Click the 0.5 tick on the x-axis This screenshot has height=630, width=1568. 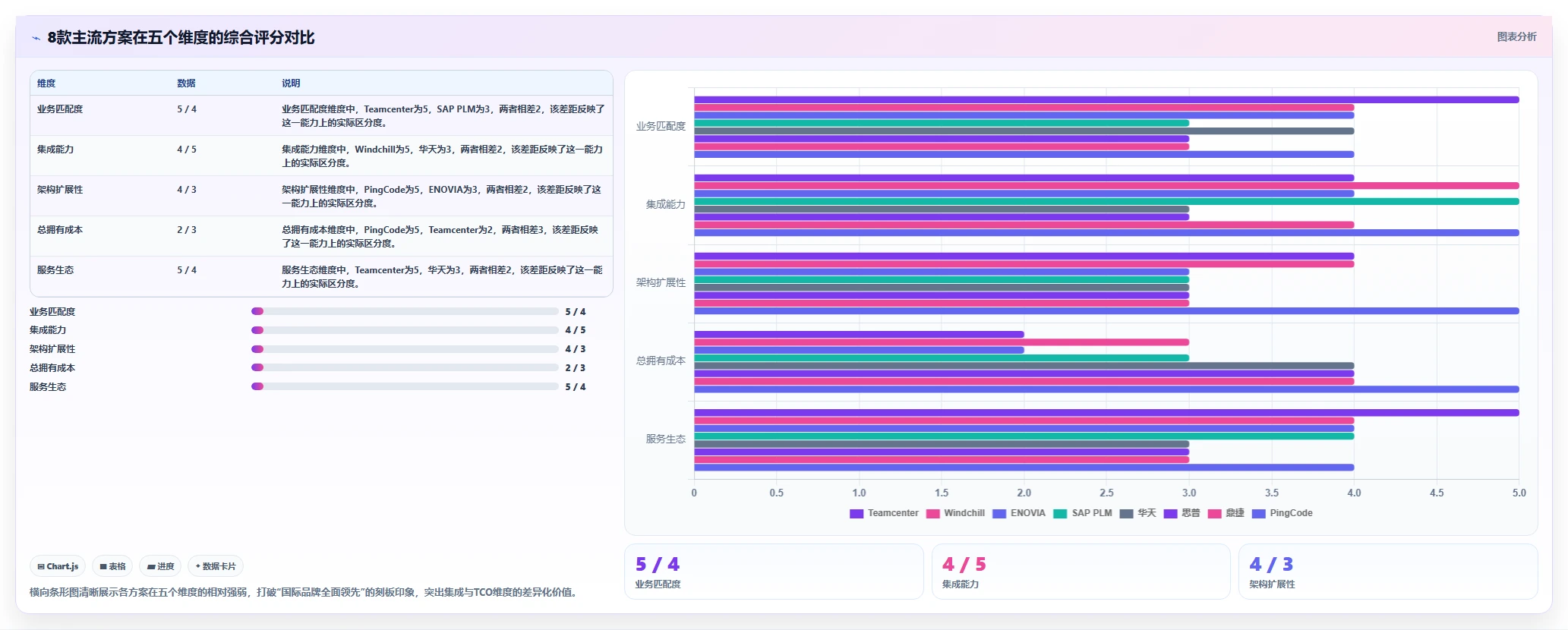click(x=776, y=493)
